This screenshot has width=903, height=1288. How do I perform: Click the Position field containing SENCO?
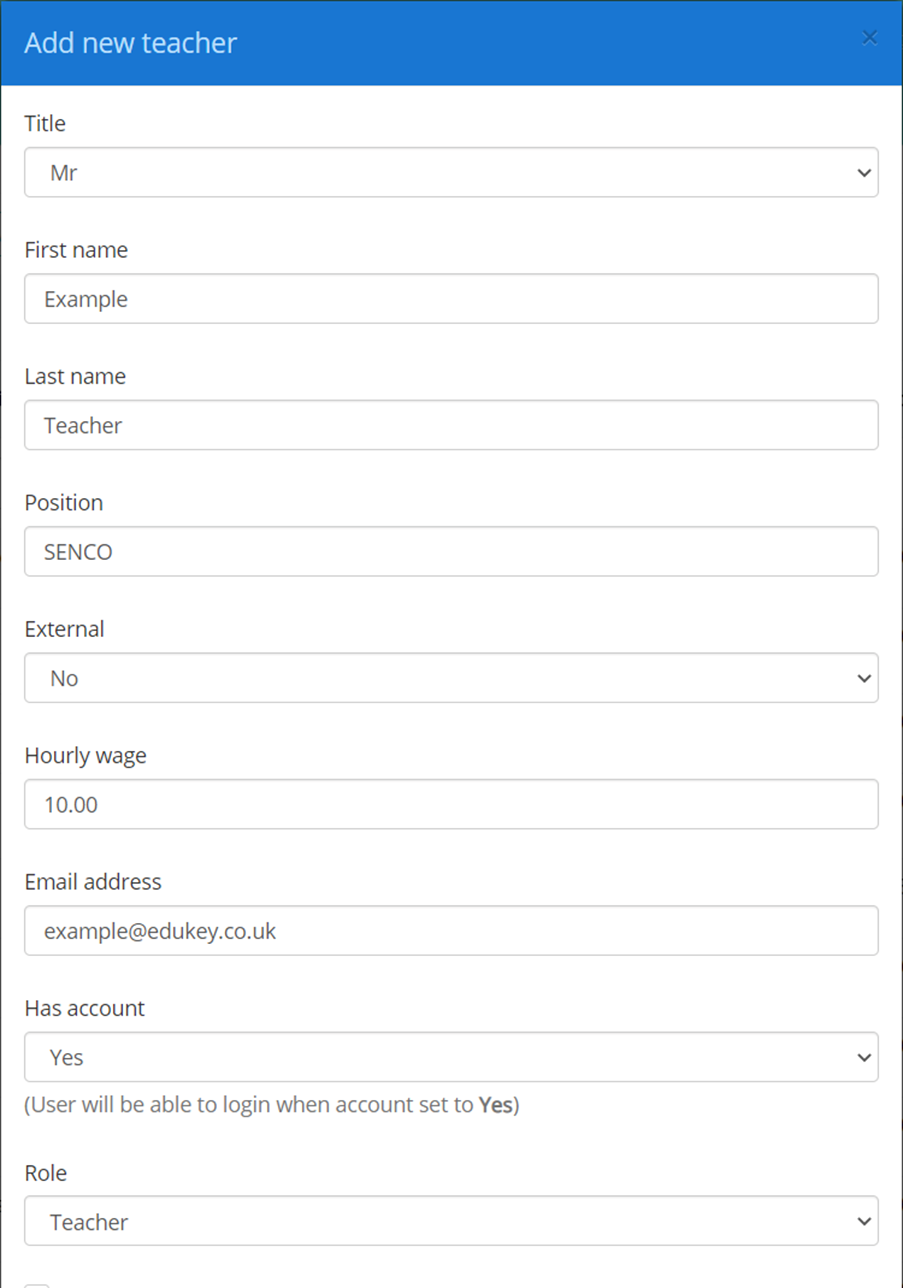[x=451, y=551]
